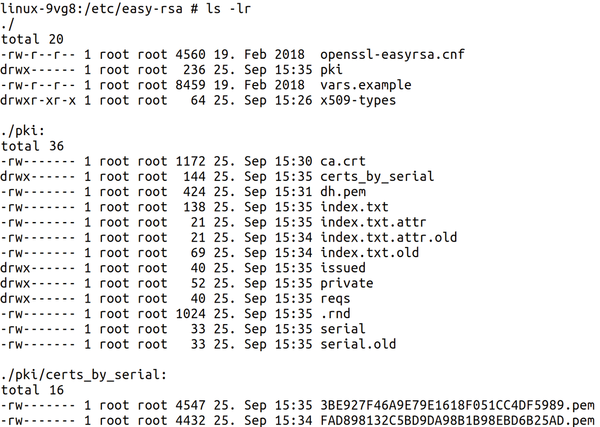Click the ls -lr command text

pos(228,9)
